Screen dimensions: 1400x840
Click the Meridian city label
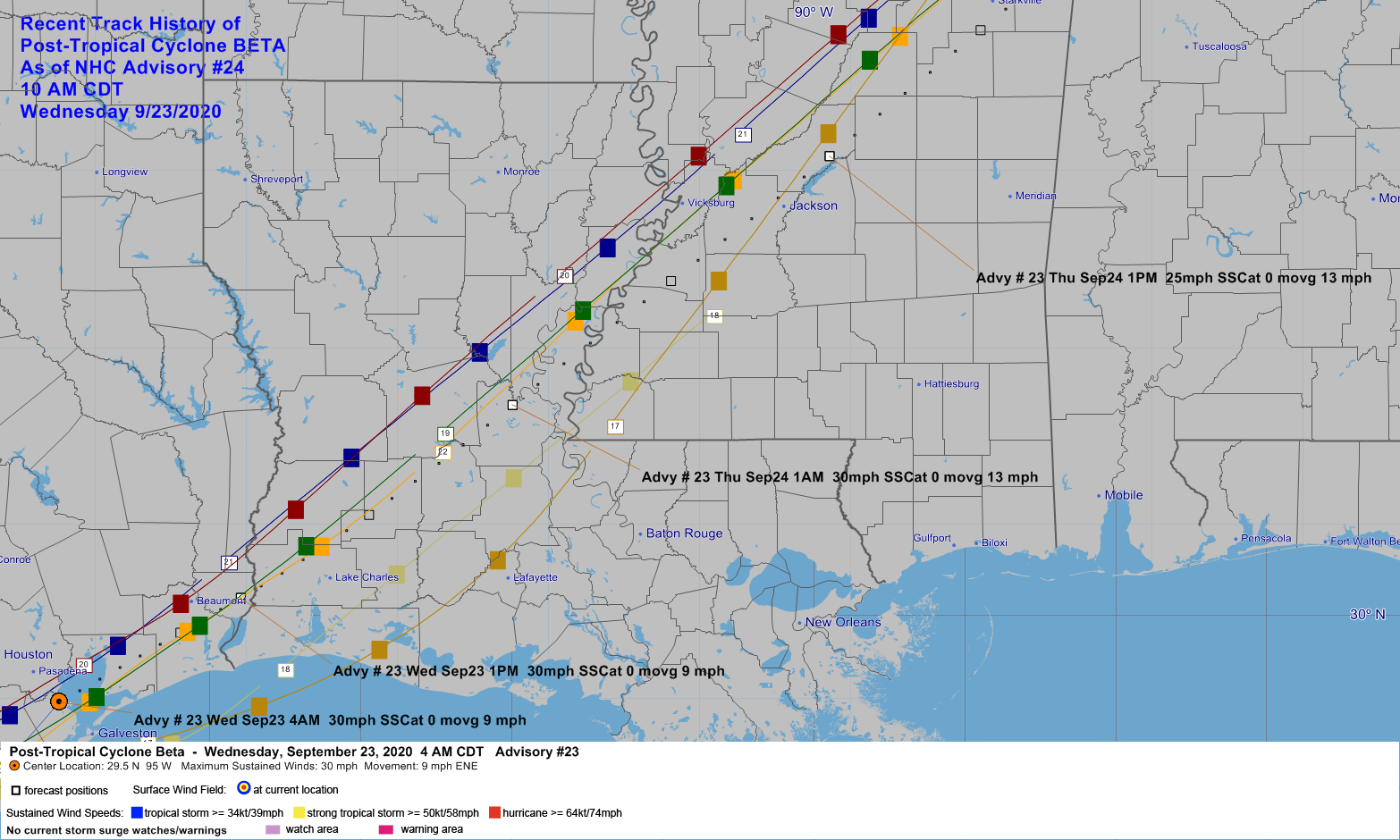pyautogui.click(x=1036, y=196)
